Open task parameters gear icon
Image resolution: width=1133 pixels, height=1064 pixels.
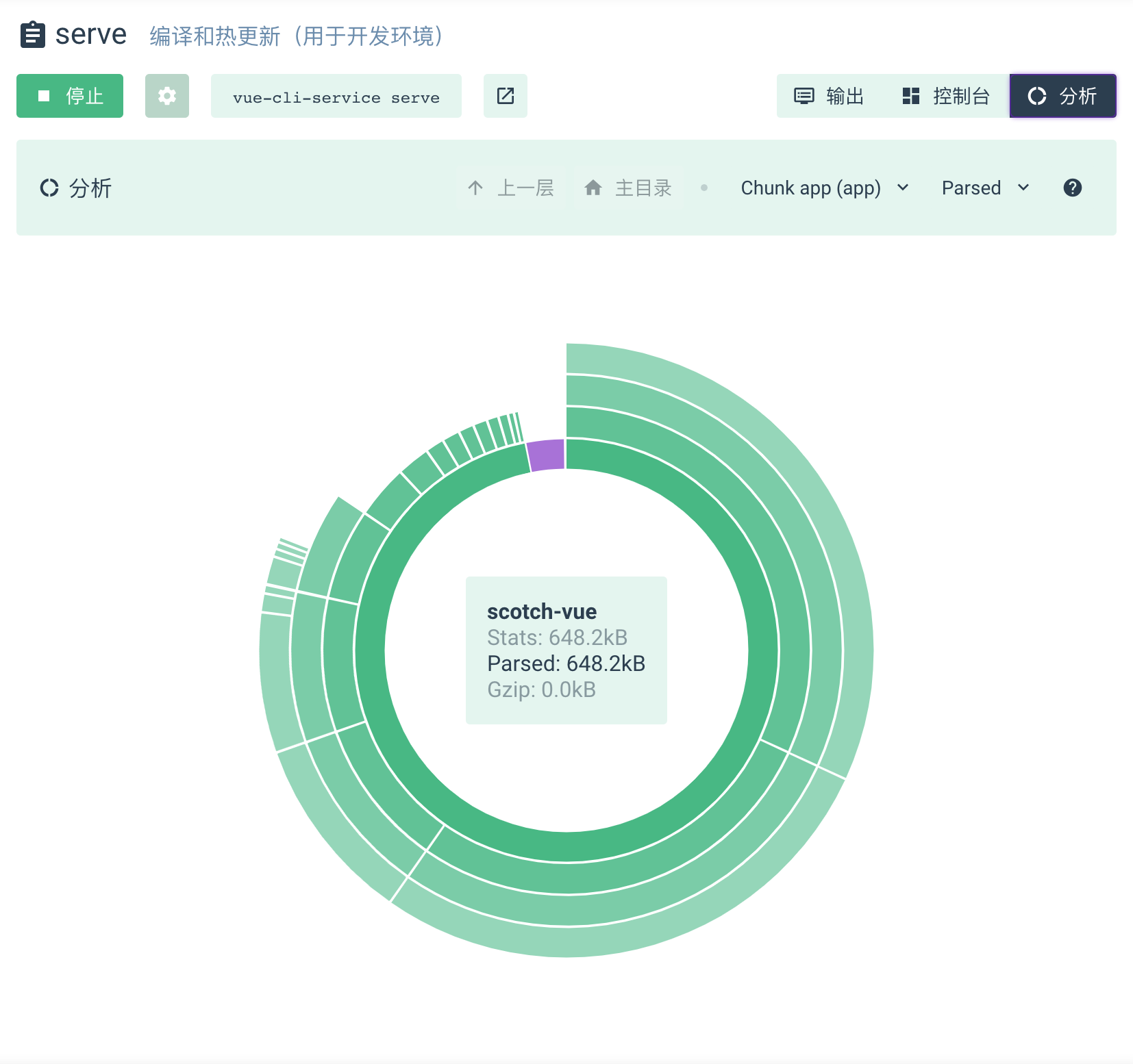point(167,96)
